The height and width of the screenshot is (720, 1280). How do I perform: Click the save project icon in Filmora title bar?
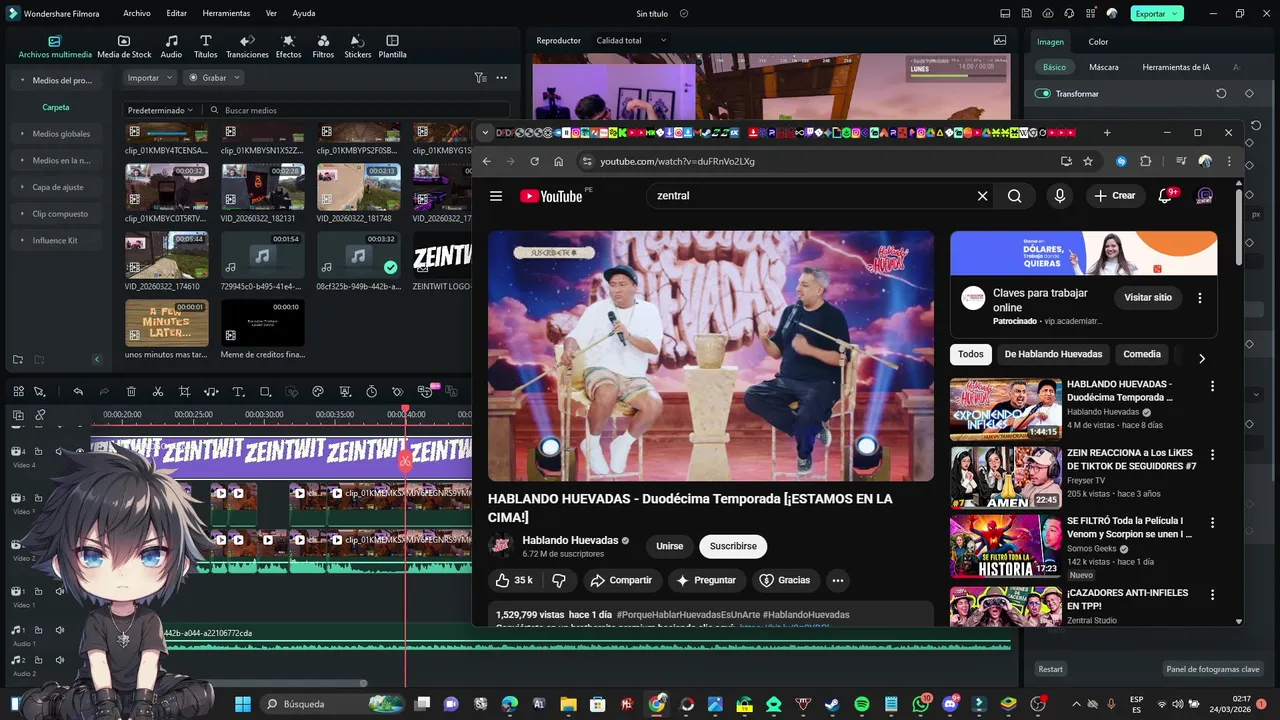click(x=1026, y=13)
